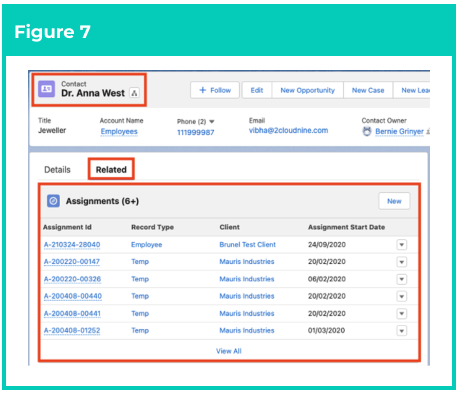Expand the Phone (2) dropdown arrow

tap(212, 122)
